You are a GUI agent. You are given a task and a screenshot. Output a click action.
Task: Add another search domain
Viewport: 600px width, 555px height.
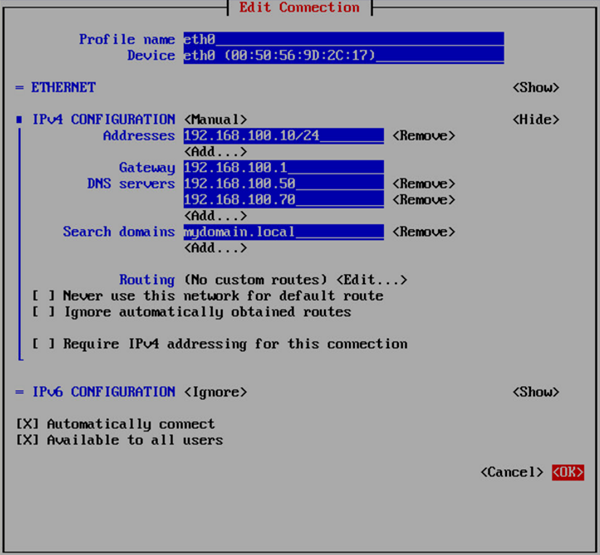pos(215,248)
